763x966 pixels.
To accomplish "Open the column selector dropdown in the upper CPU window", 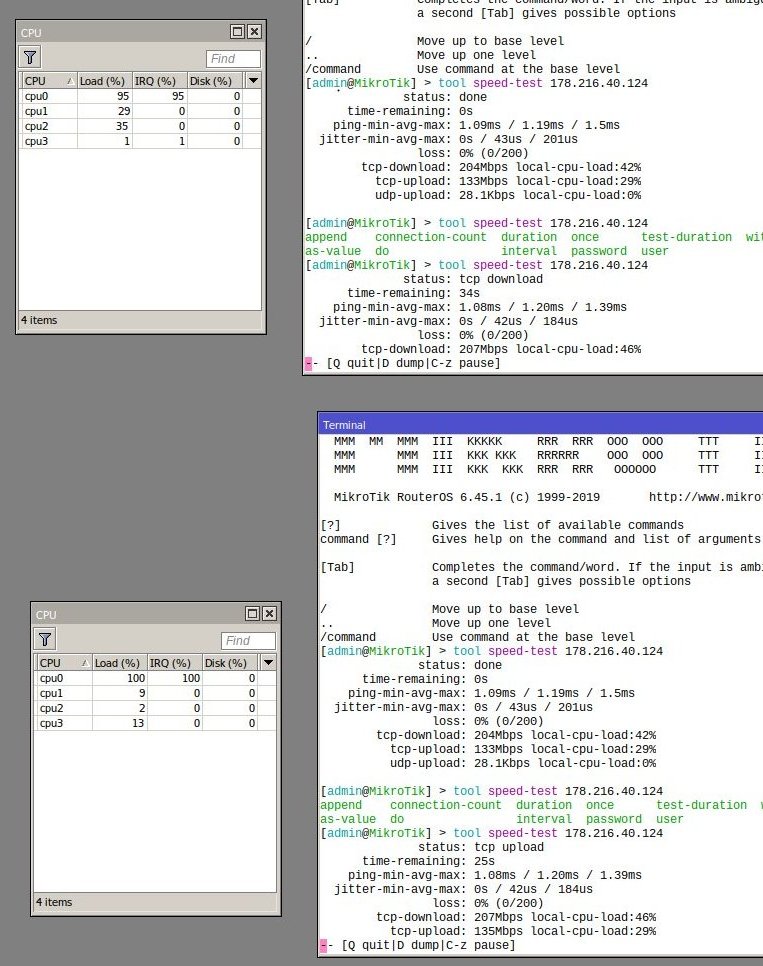I will pos(253,81).
